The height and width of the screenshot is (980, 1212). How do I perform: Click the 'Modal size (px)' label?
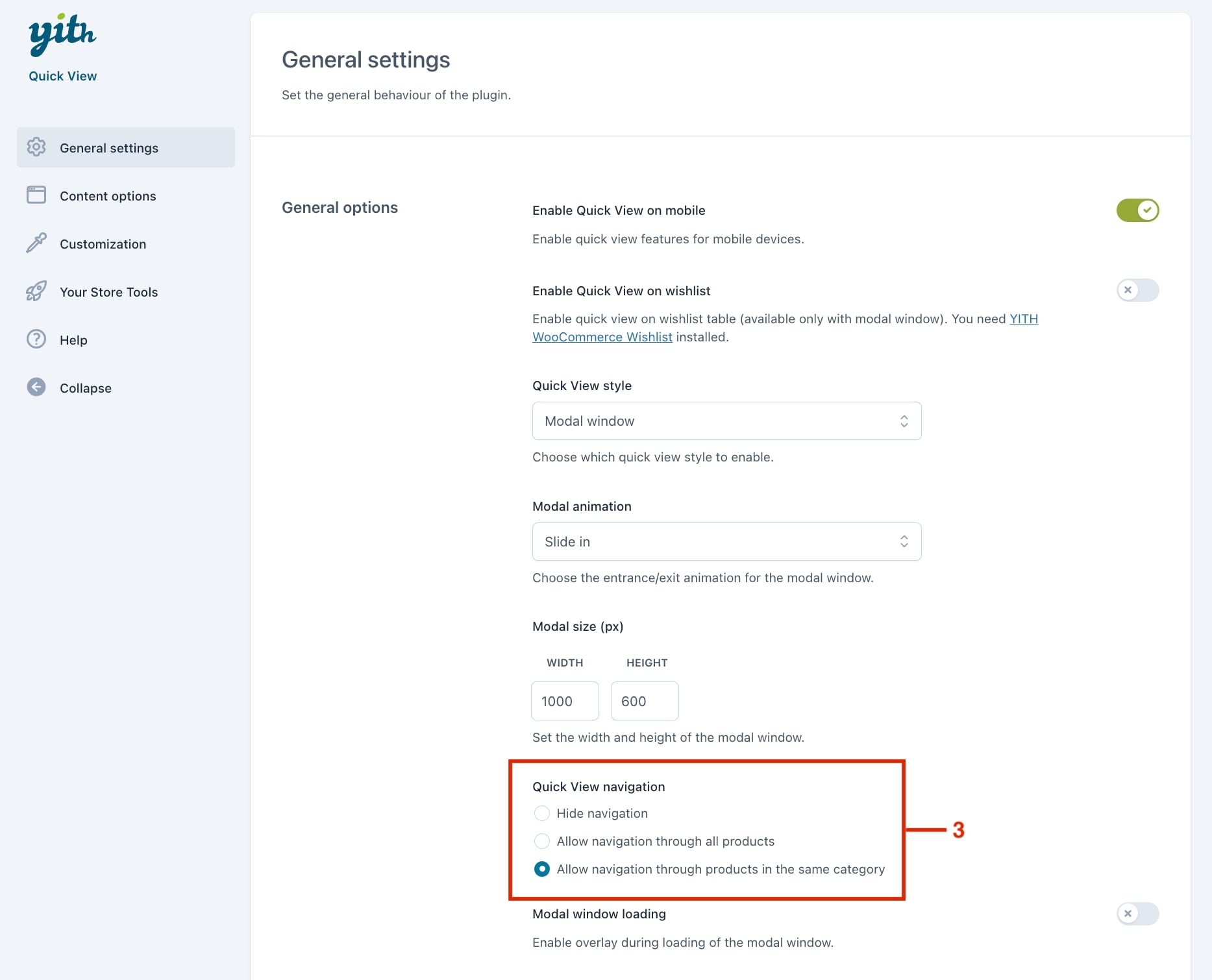[x=578, y=626]
